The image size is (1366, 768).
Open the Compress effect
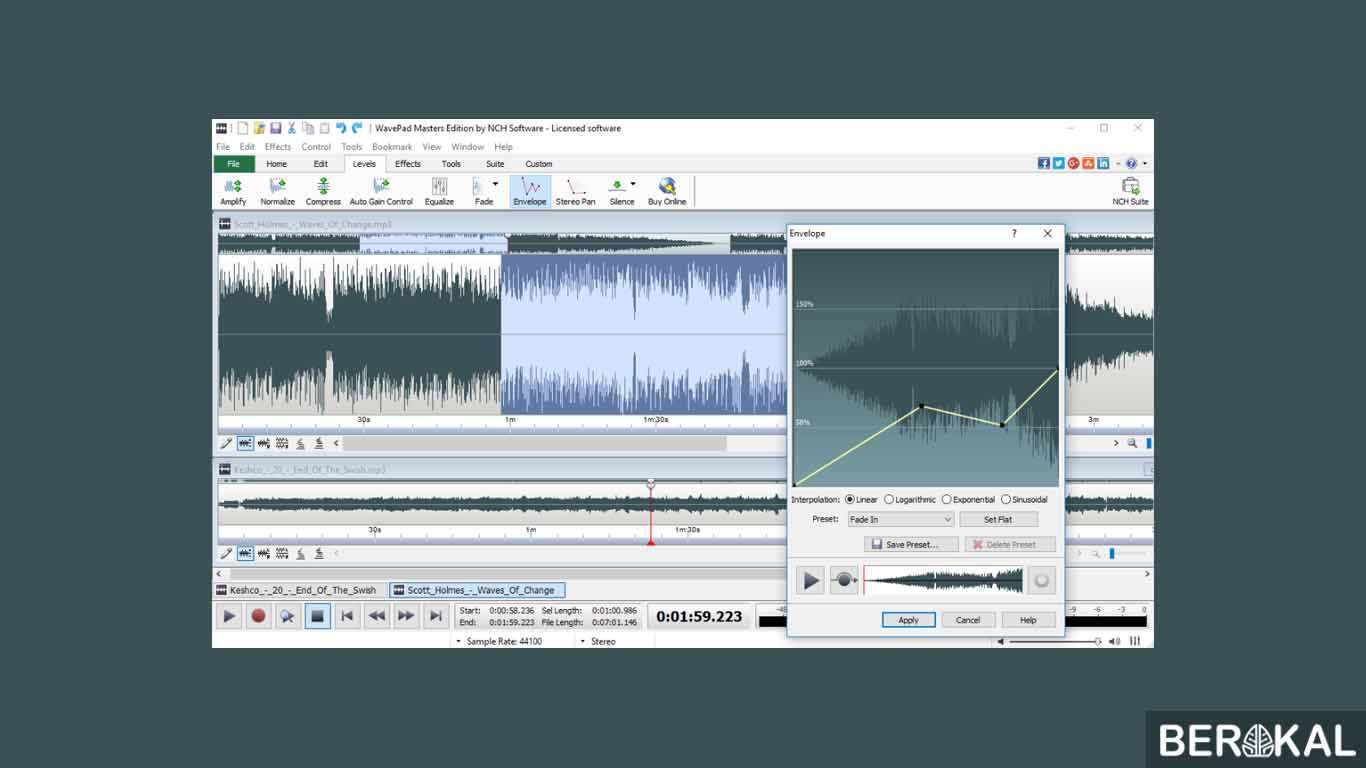323,192
